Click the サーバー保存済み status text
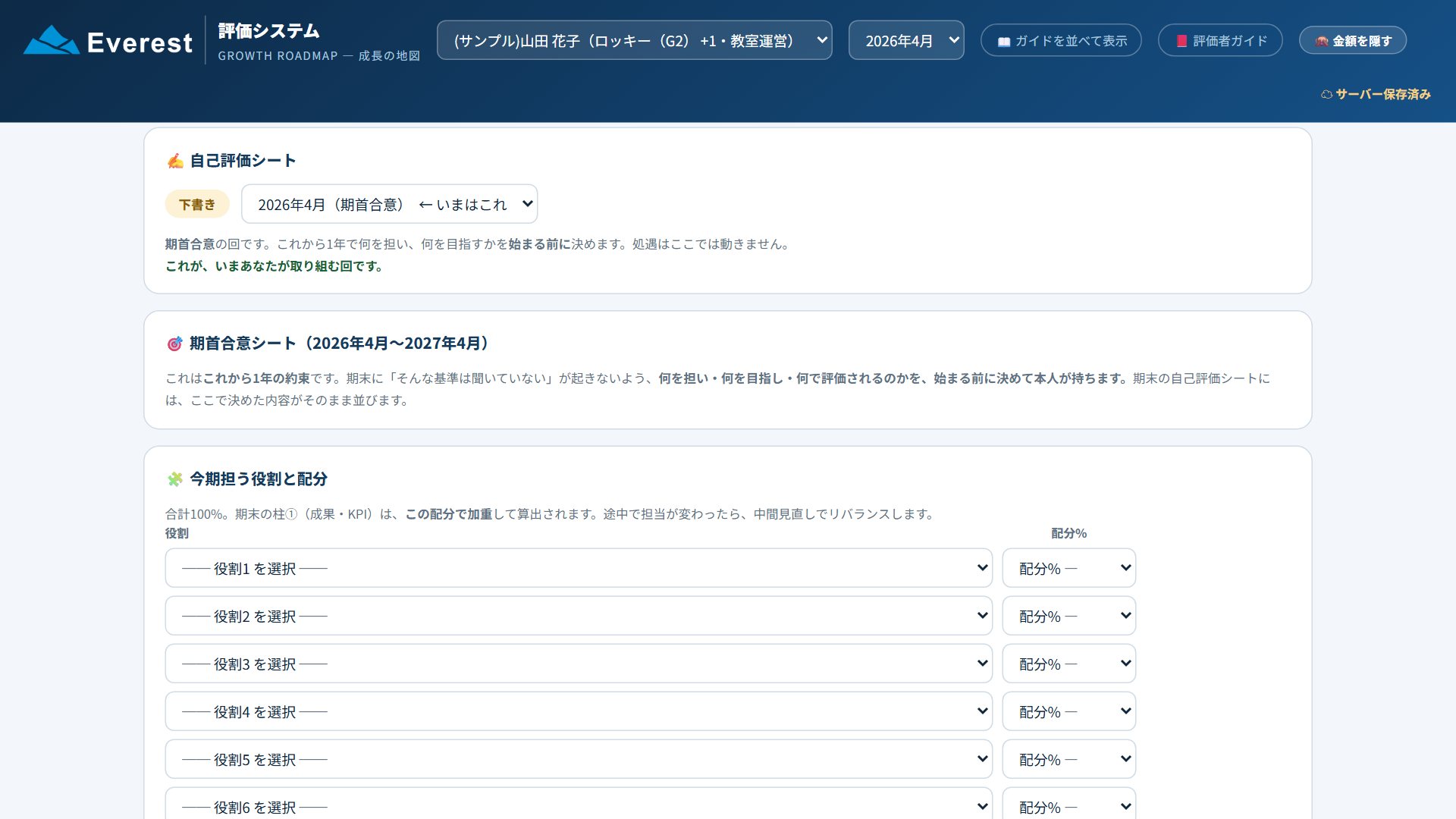 pyautogui.click(x=1383, y=94)
